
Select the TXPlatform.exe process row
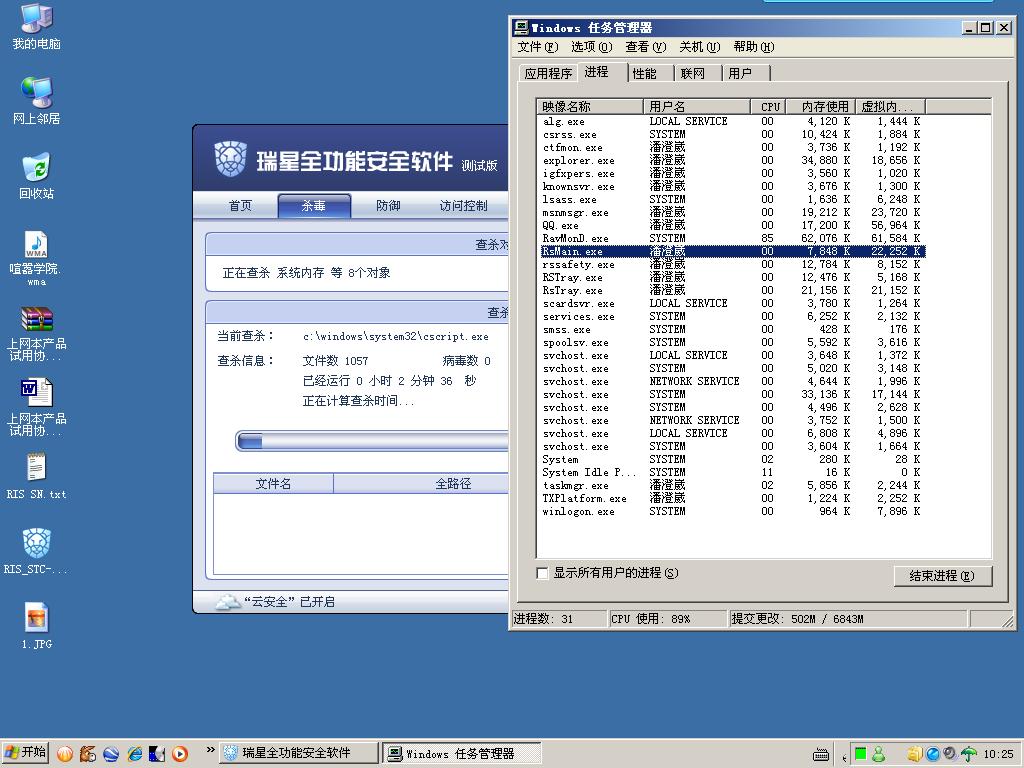(x=733, y=498)
